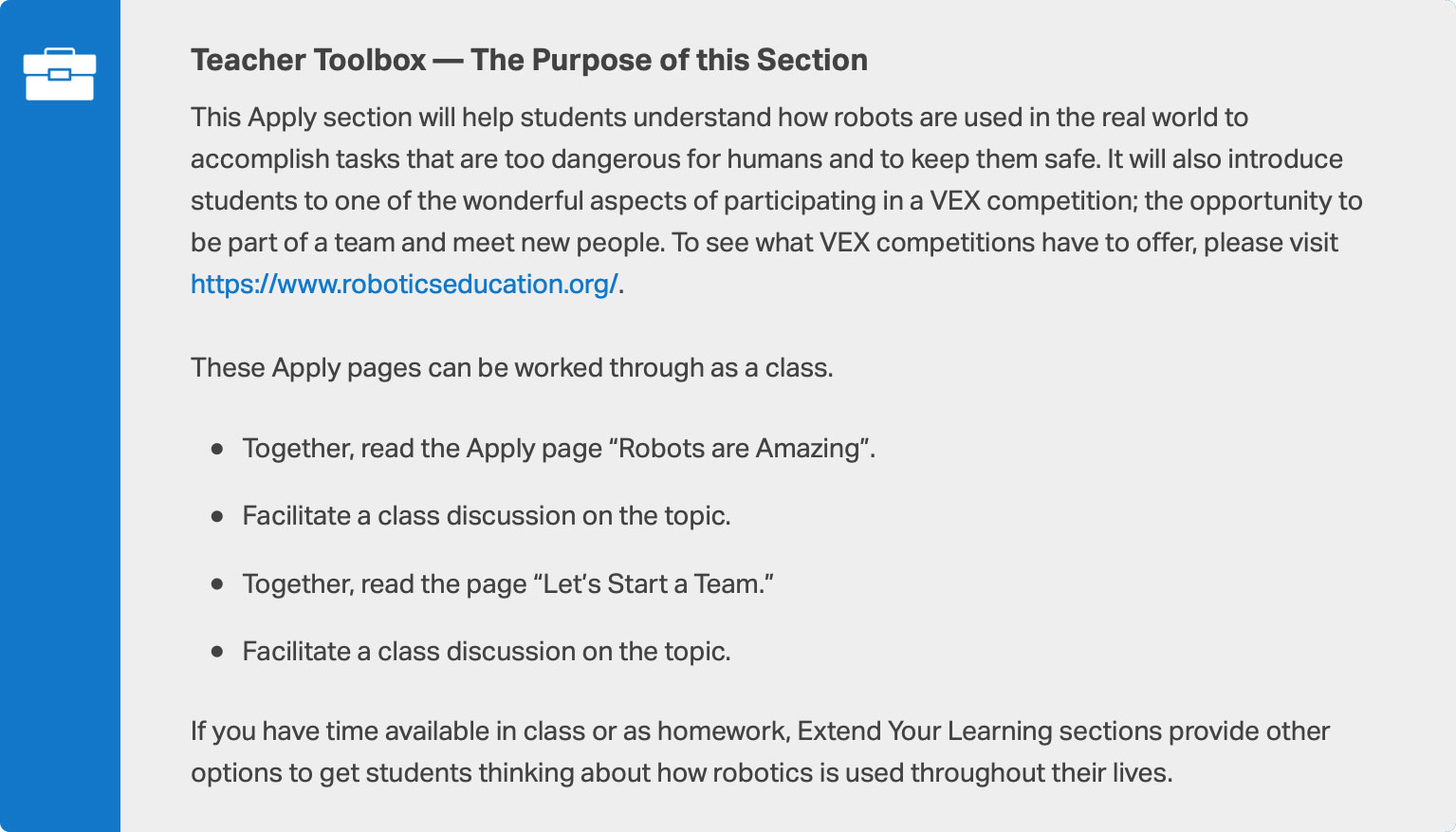This screenshot has height=832, width=1456.
Task: Click the final "Facilitate a class discussion" bullet text
Action: [x=486, y=652]
